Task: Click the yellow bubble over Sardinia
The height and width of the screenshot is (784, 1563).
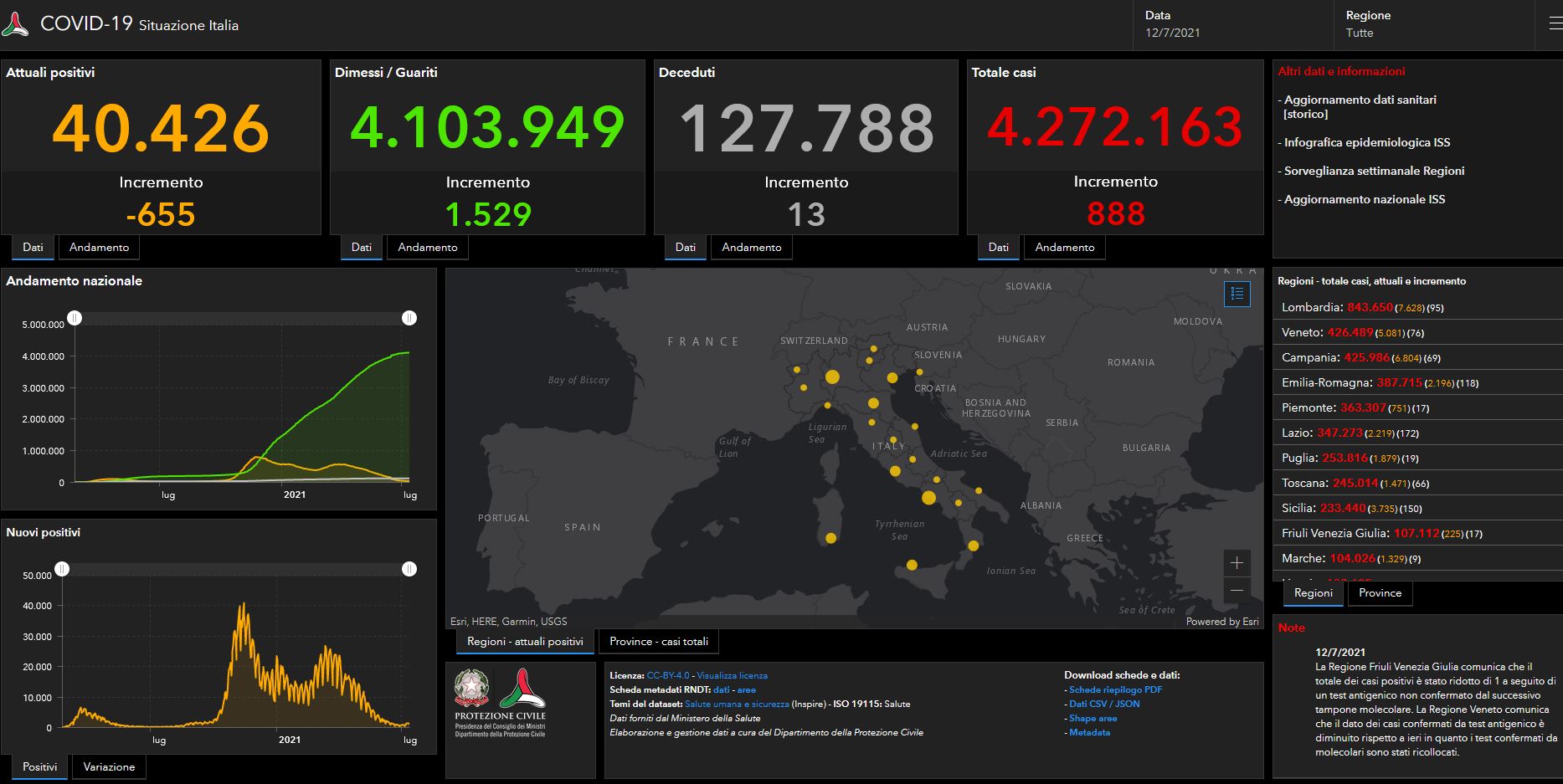Action: (830, 538)
